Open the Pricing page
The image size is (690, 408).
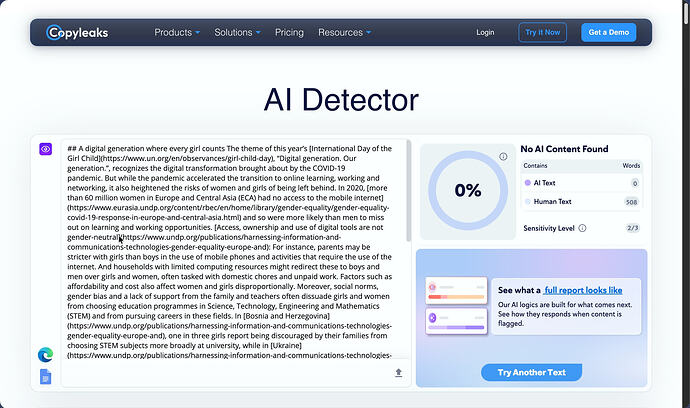click(x=289, y=32)
